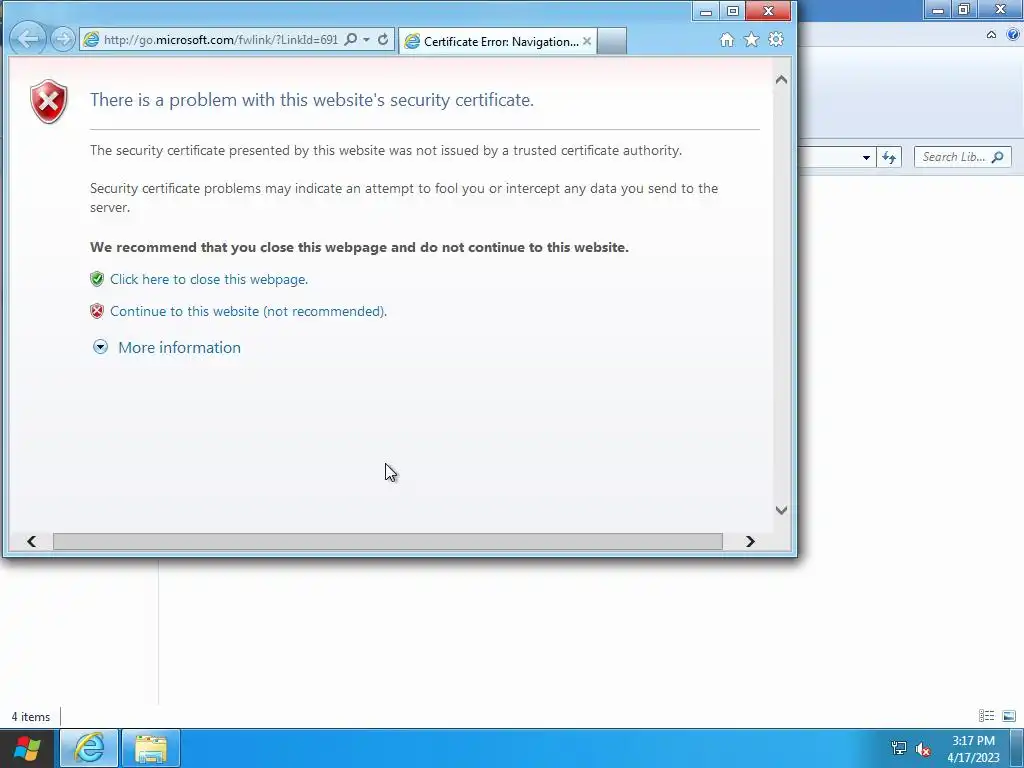Continue to this website (not recommended)

click(x=248, y=312)
